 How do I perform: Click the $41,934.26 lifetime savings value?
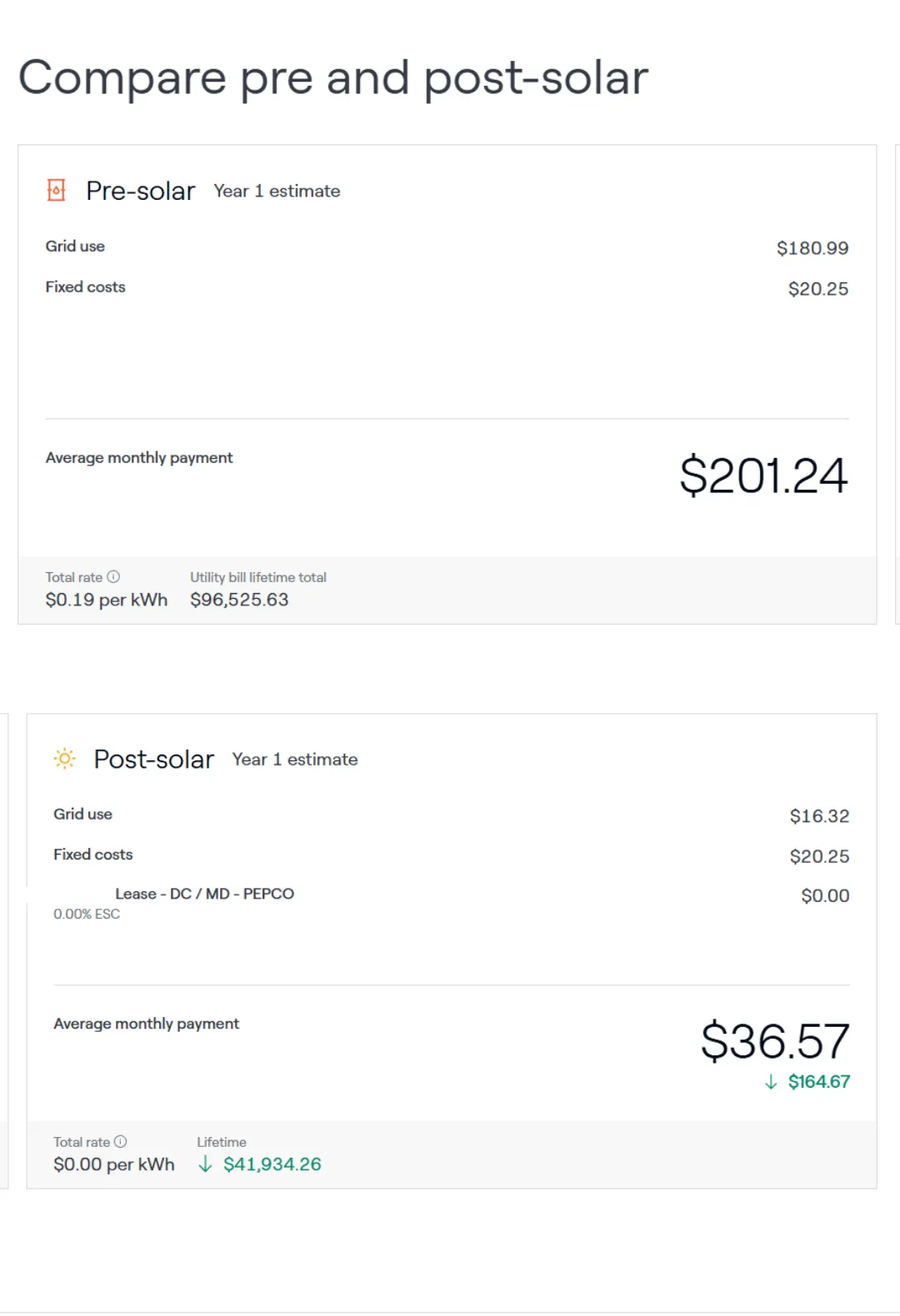click(272, 1164)
